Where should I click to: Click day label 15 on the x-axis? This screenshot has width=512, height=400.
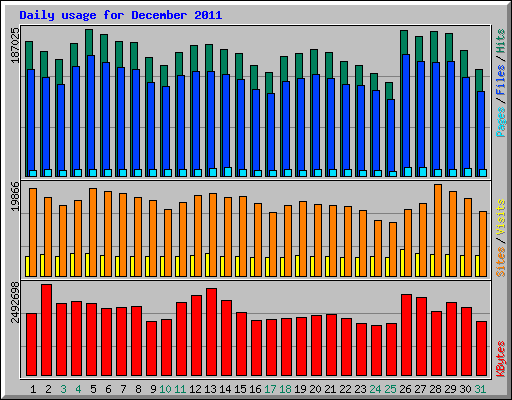tap(240, 389)
